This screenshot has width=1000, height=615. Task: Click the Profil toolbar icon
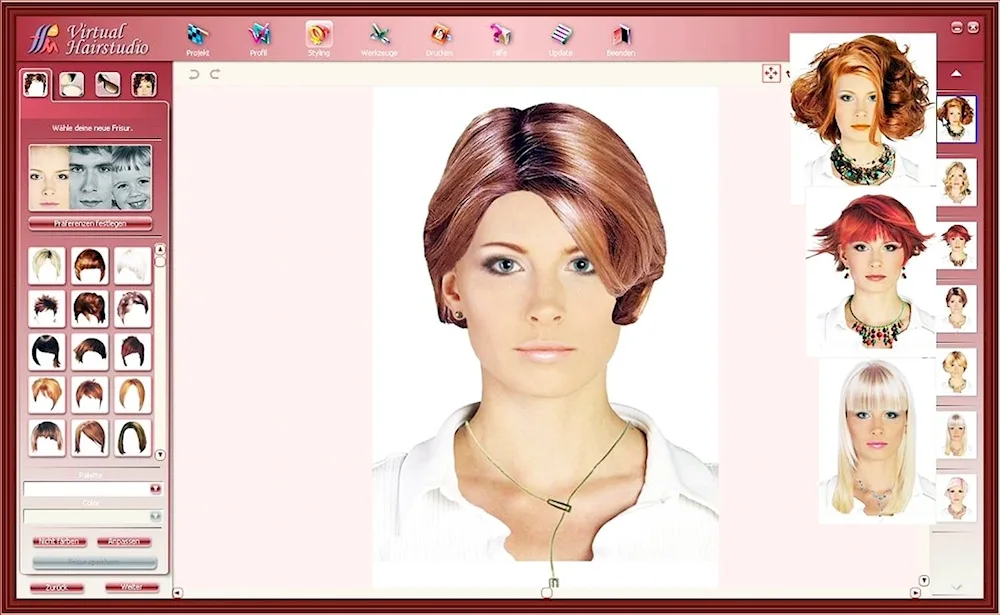[x=259, y=37]
